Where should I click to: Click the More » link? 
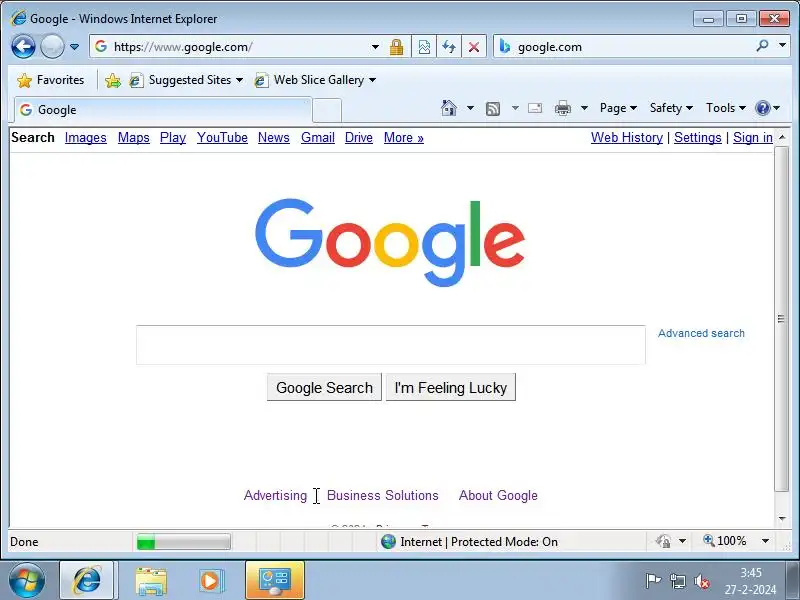tap(404, 138)
